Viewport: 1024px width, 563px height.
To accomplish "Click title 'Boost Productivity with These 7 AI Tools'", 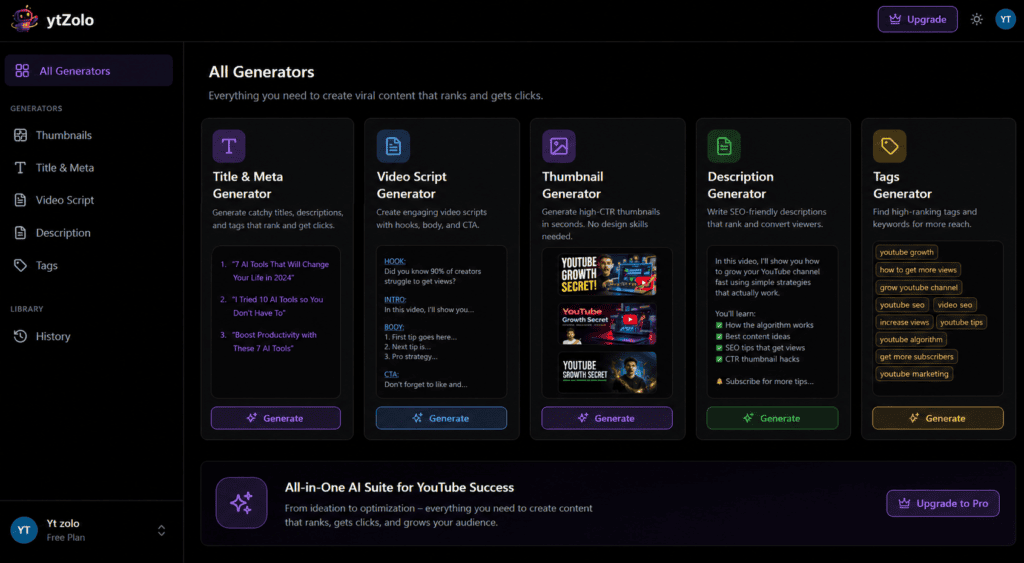I will click(274, 342).
